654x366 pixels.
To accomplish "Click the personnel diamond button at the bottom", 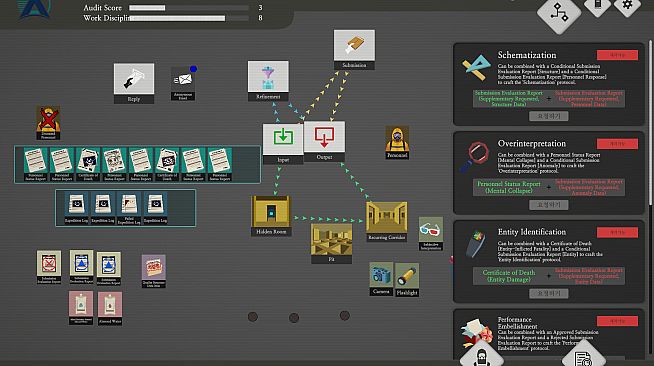I will 482,354.
